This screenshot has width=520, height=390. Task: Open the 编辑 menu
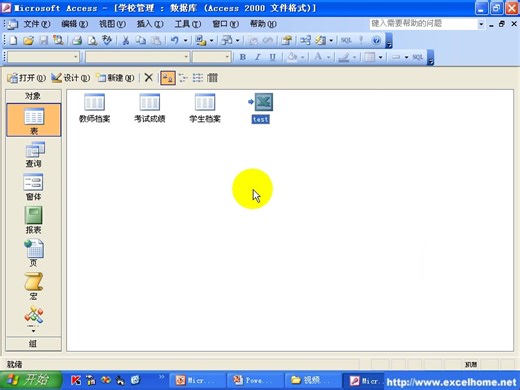click(74, 24)
